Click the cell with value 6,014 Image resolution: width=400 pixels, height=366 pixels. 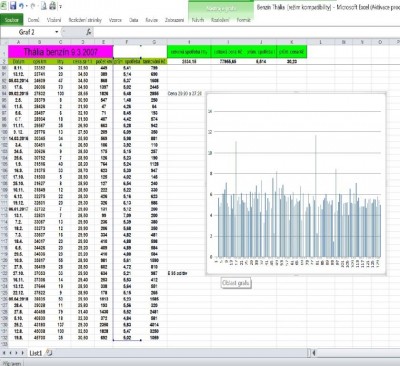coord(261,62)
